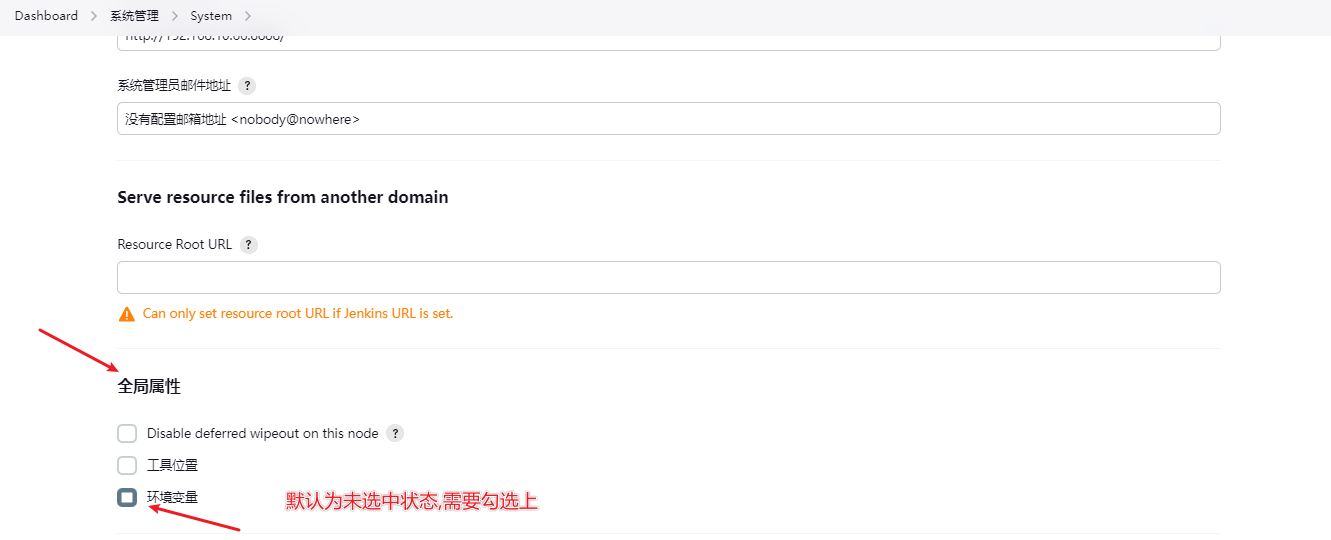This screenshot has height=540, width=1331.
Task: Focus the 系统管理员邮件地址 email input field
Action: (669, 118)
